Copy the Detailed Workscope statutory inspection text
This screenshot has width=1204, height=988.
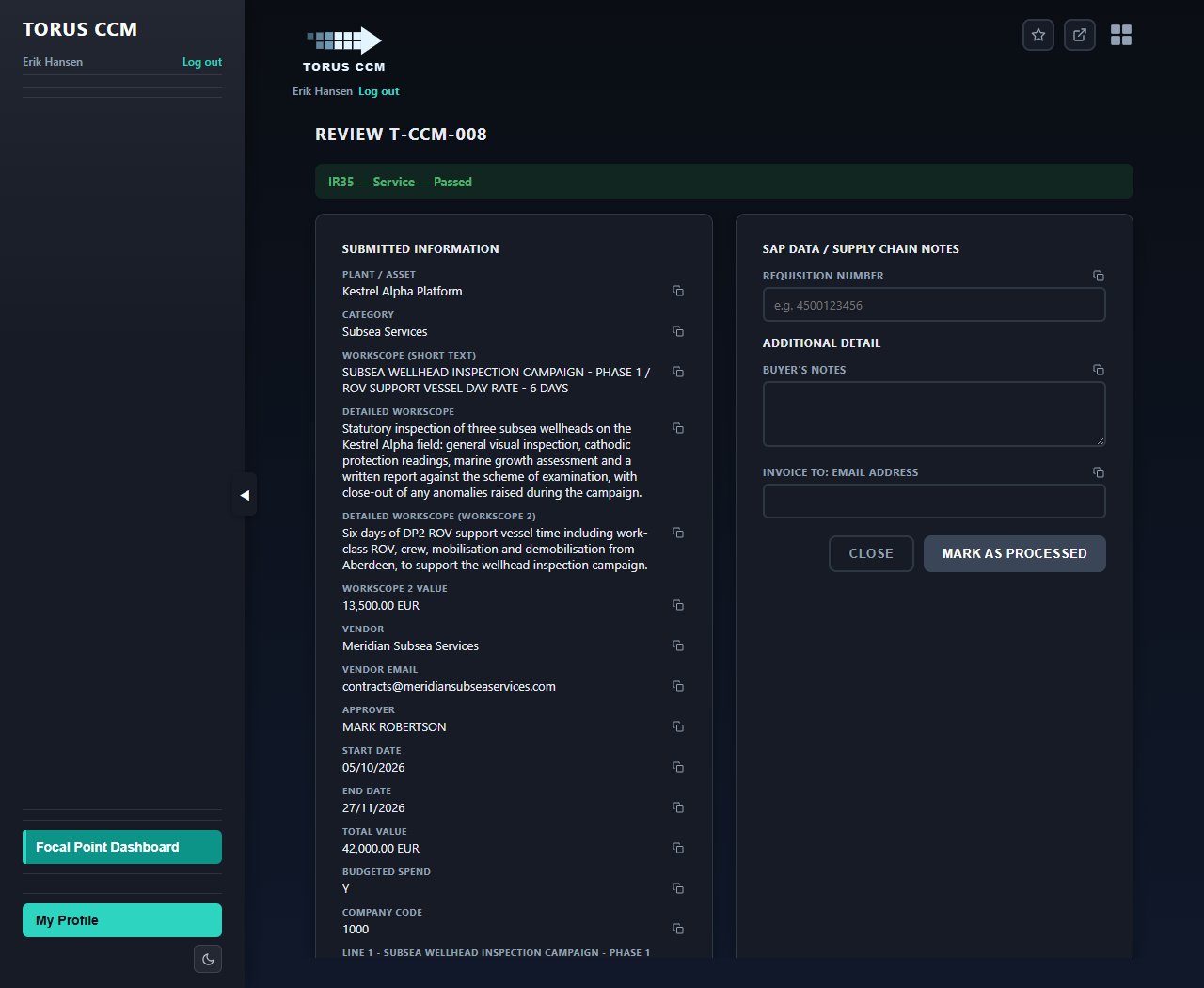677,428
